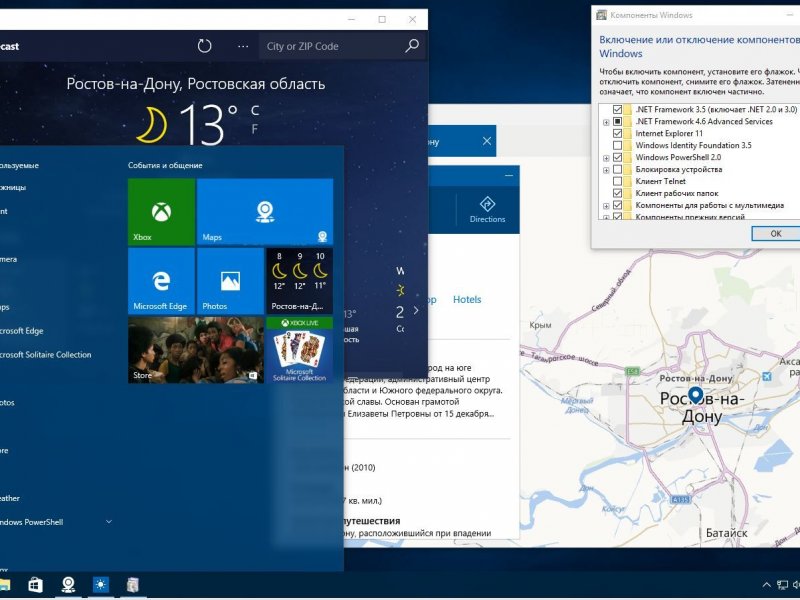This screenshot has height=600, width=800.
Task: Open the Photos tile
Action: coord(230,281)
